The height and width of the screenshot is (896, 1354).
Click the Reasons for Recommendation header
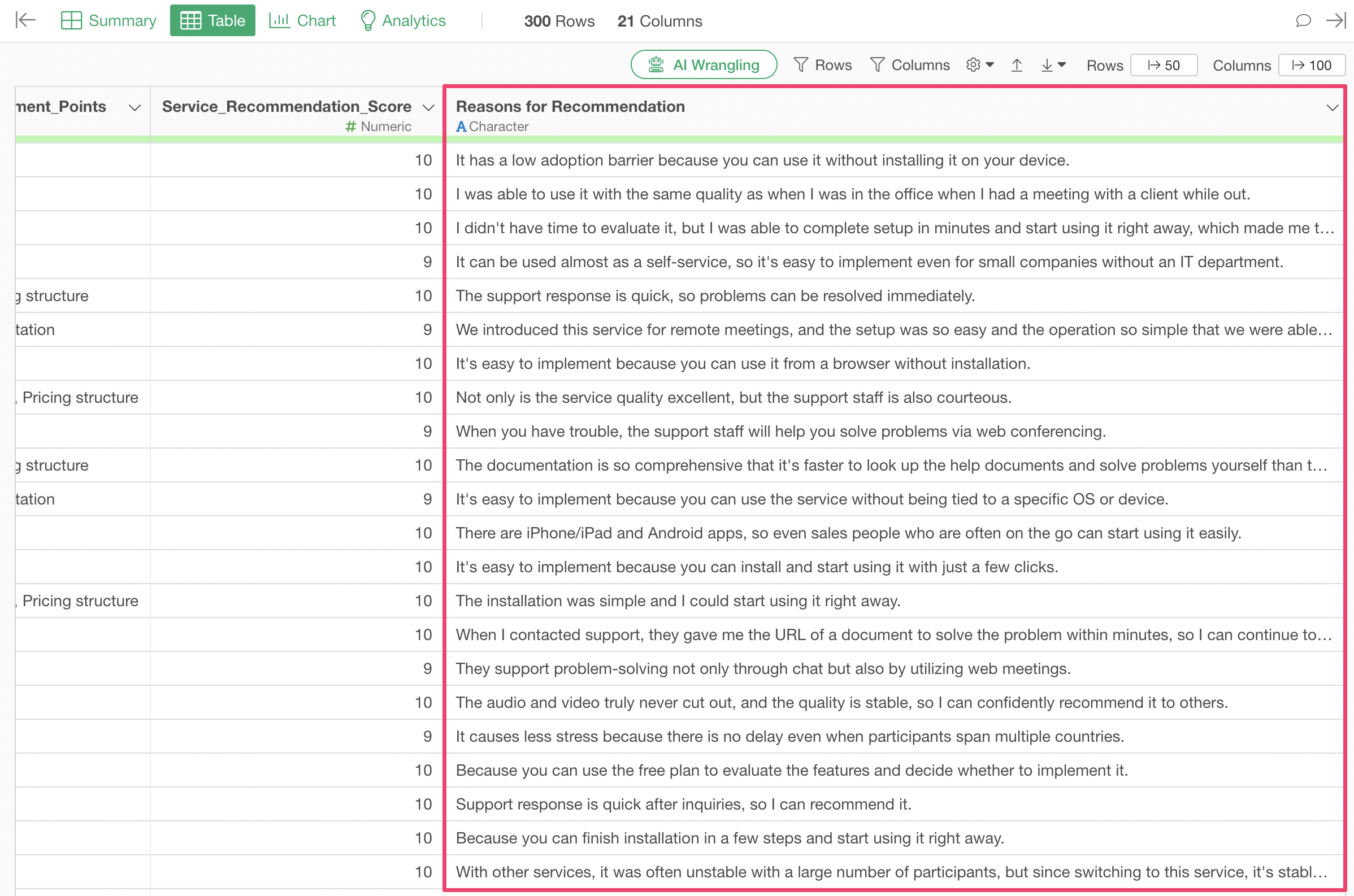tap(570, 107)
